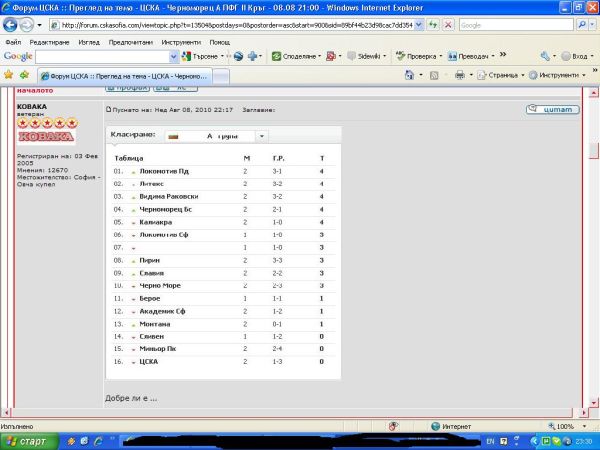
Task: Click the Споделяне share button
Action: click(296, 57)
